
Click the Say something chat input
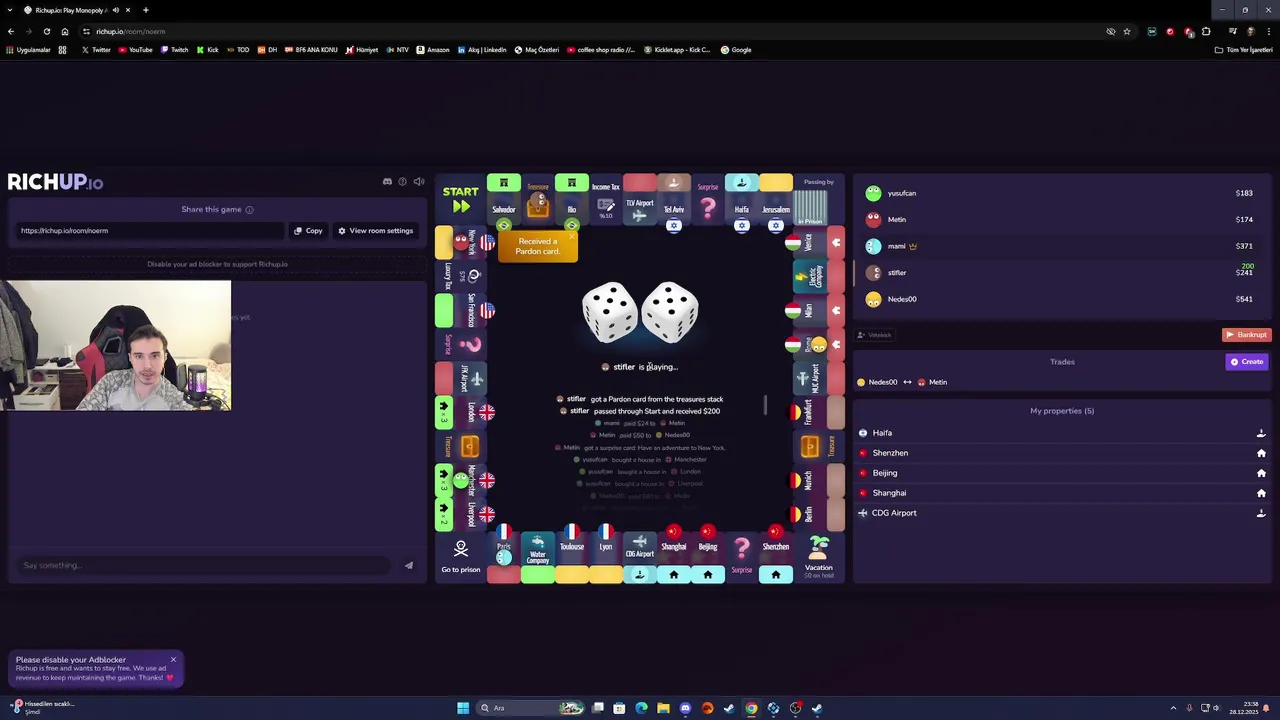[205, 566]
